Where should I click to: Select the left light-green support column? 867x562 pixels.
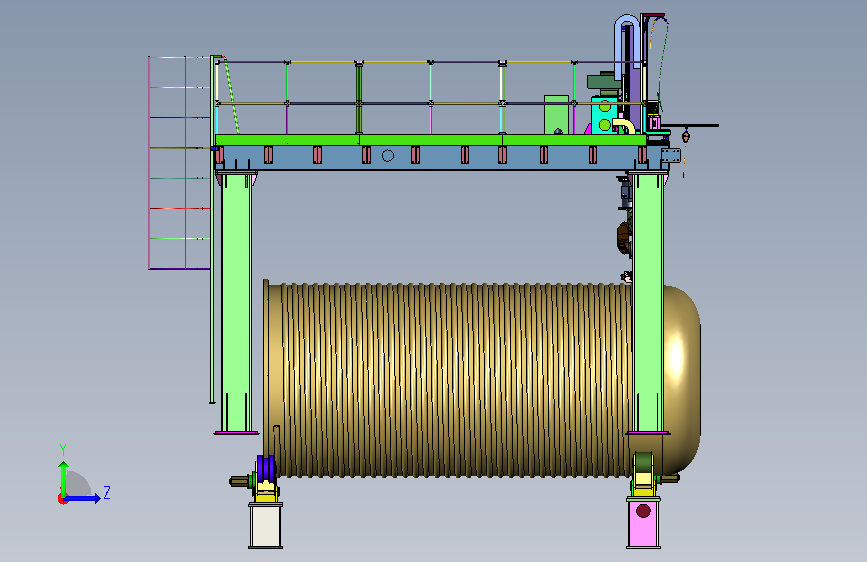coord(237,303)
